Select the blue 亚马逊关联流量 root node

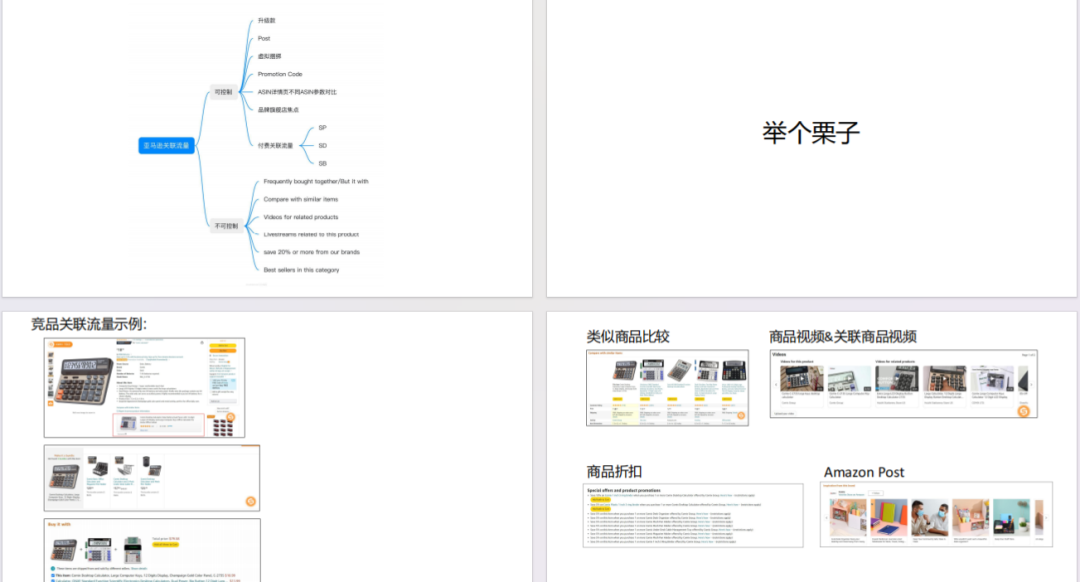[166, 145]
